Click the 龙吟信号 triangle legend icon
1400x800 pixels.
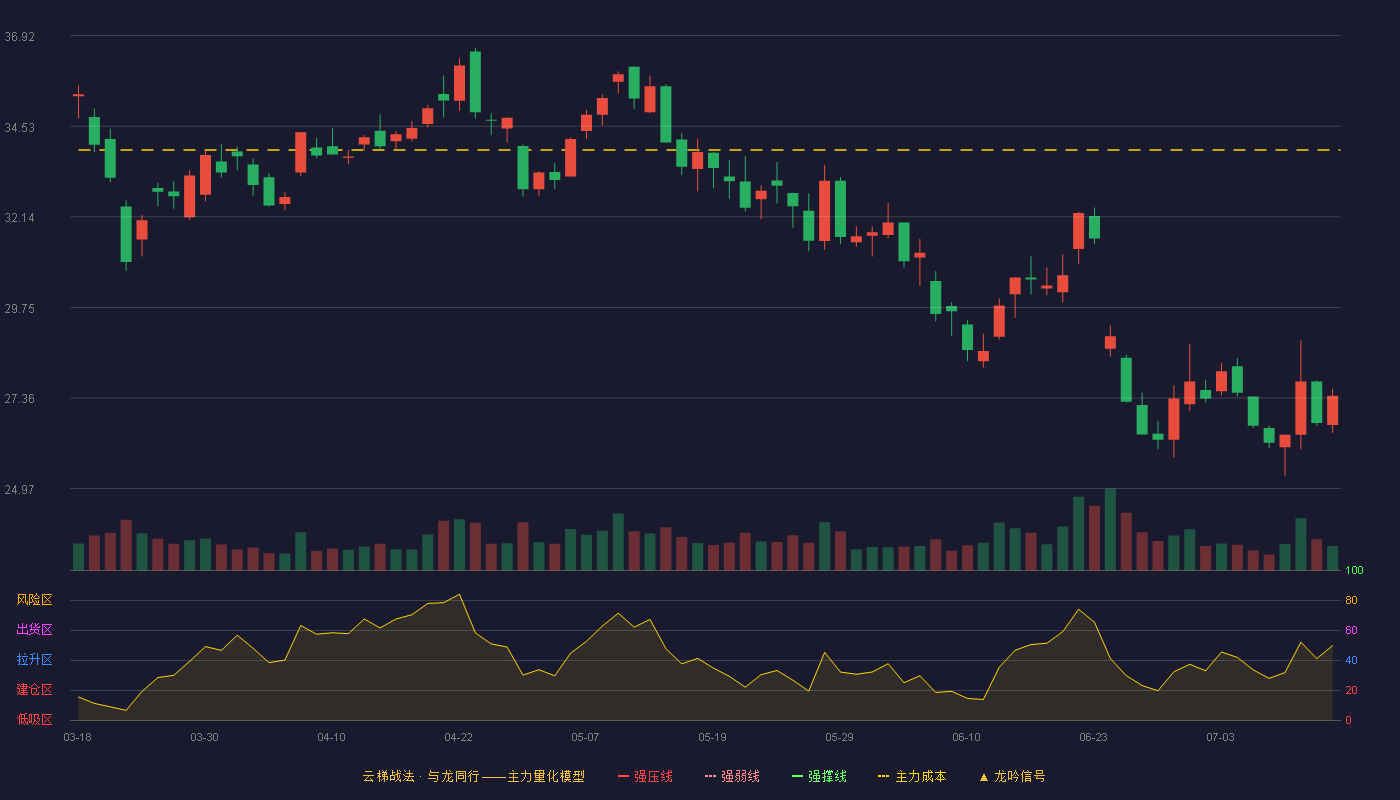point(983,776)
